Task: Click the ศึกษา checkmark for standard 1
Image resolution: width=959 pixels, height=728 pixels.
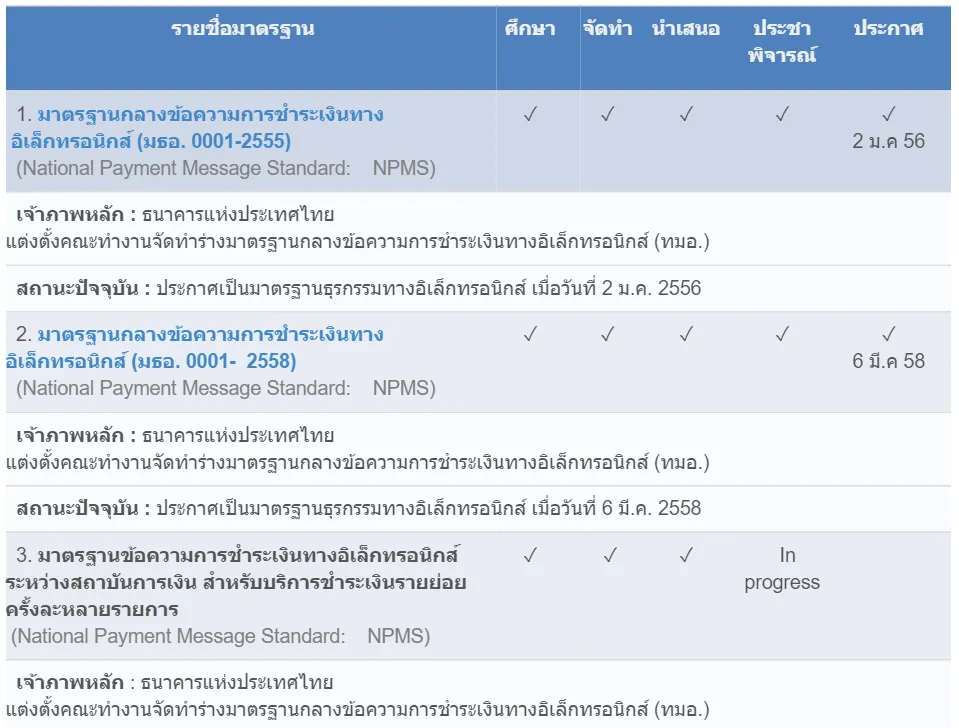Action: (x=530, y=114)
